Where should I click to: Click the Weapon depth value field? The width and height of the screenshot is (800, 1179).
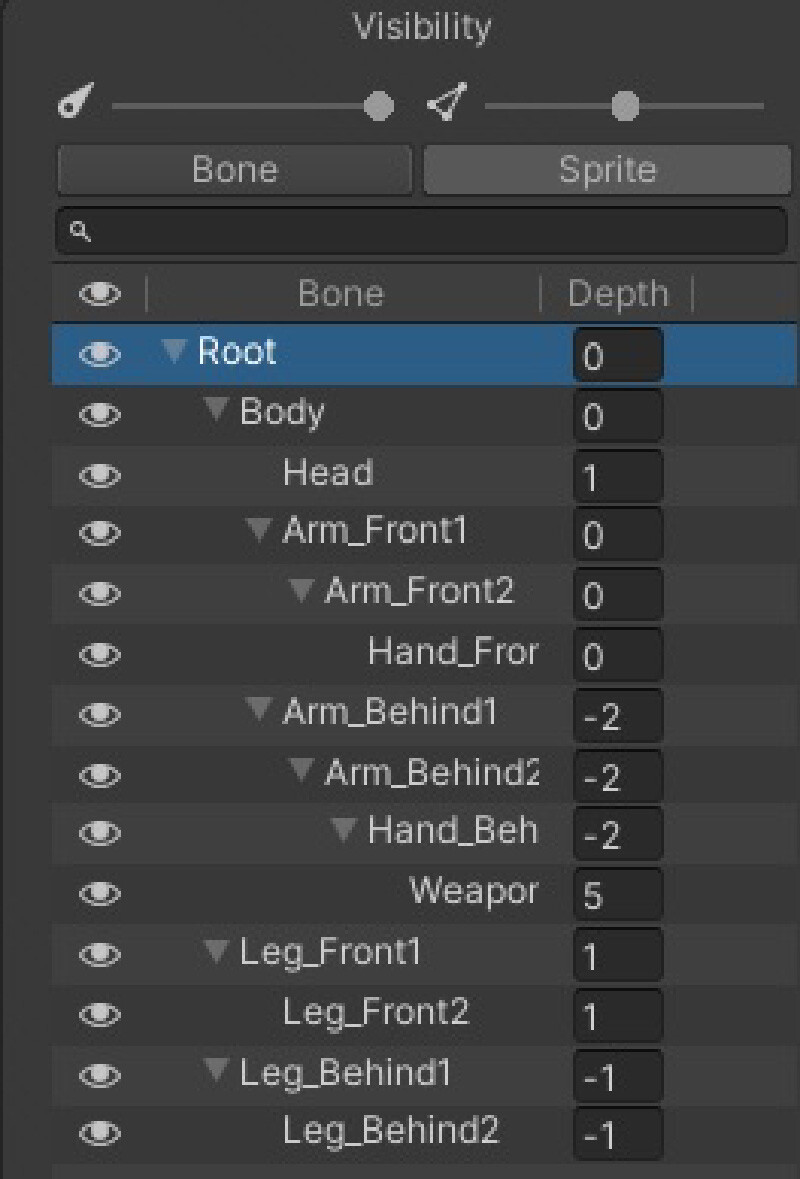(616, 895)
